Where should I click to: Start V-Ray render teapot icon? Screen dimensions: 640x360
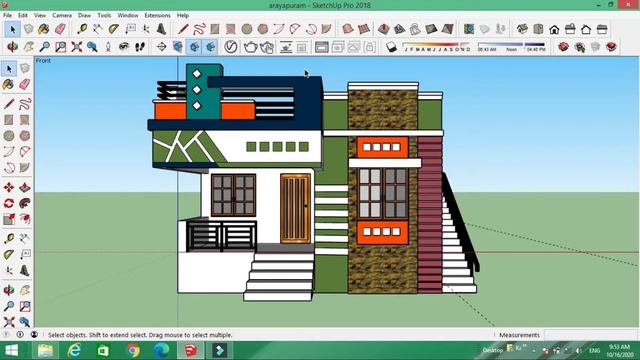250,47
